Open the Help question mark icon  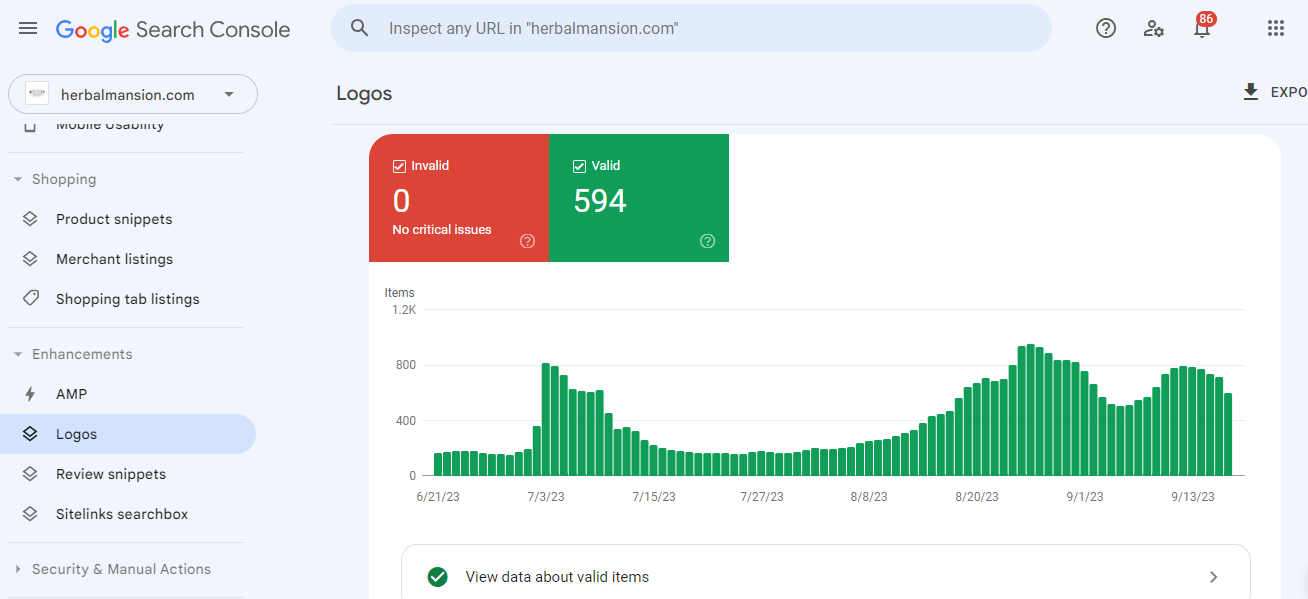(x=1106, y=28)
